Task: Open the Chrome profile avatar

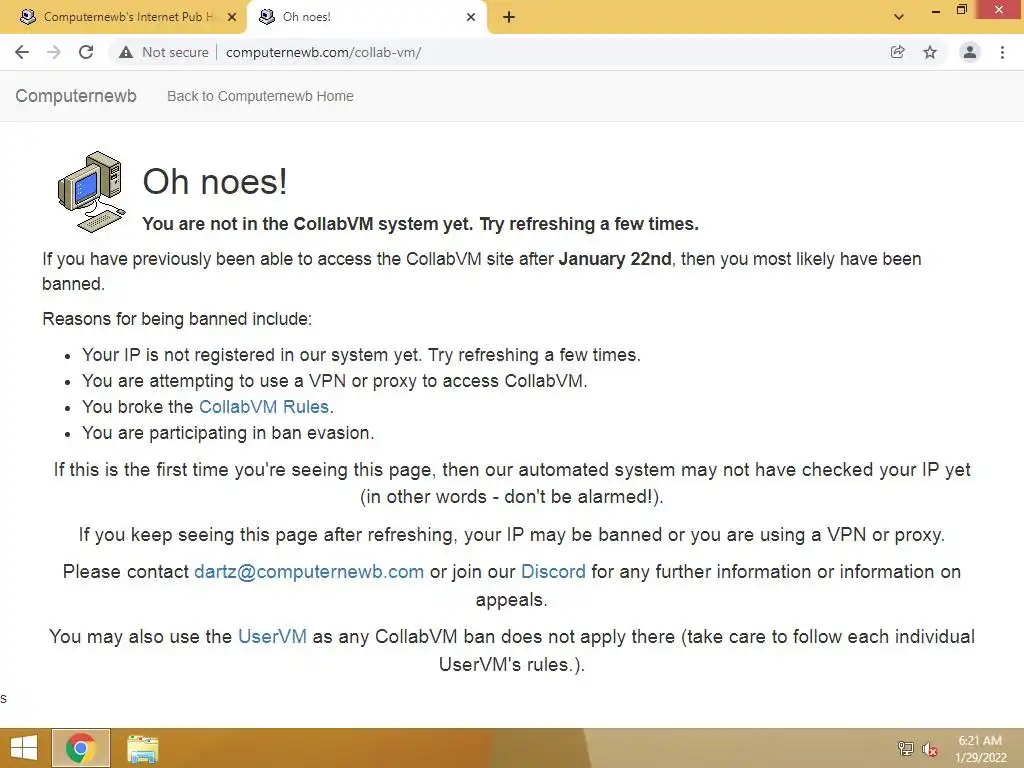Action: (970, 52)
